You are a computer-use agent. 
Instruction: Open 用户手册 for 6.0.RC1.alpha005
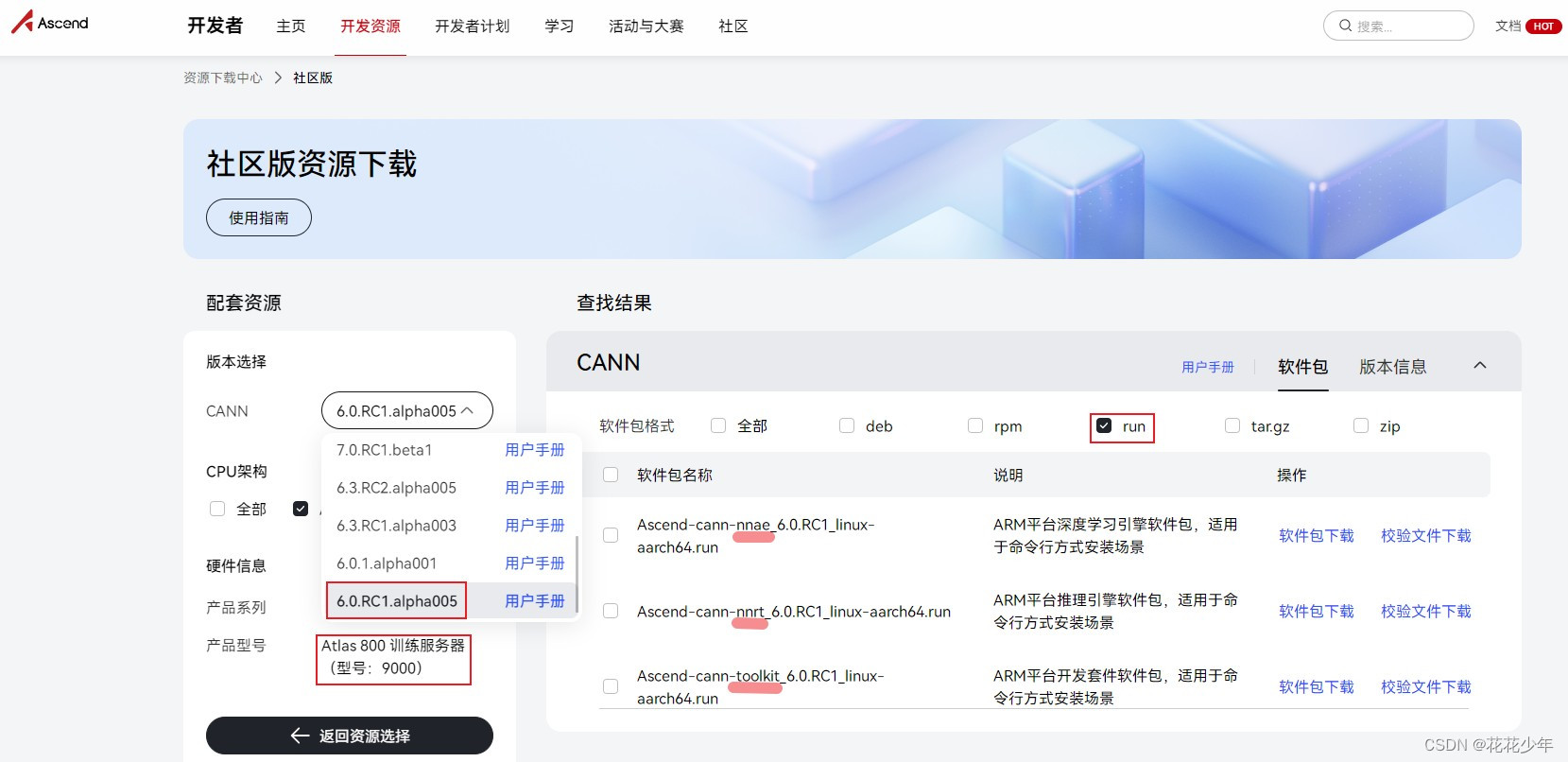coord(535,601)
